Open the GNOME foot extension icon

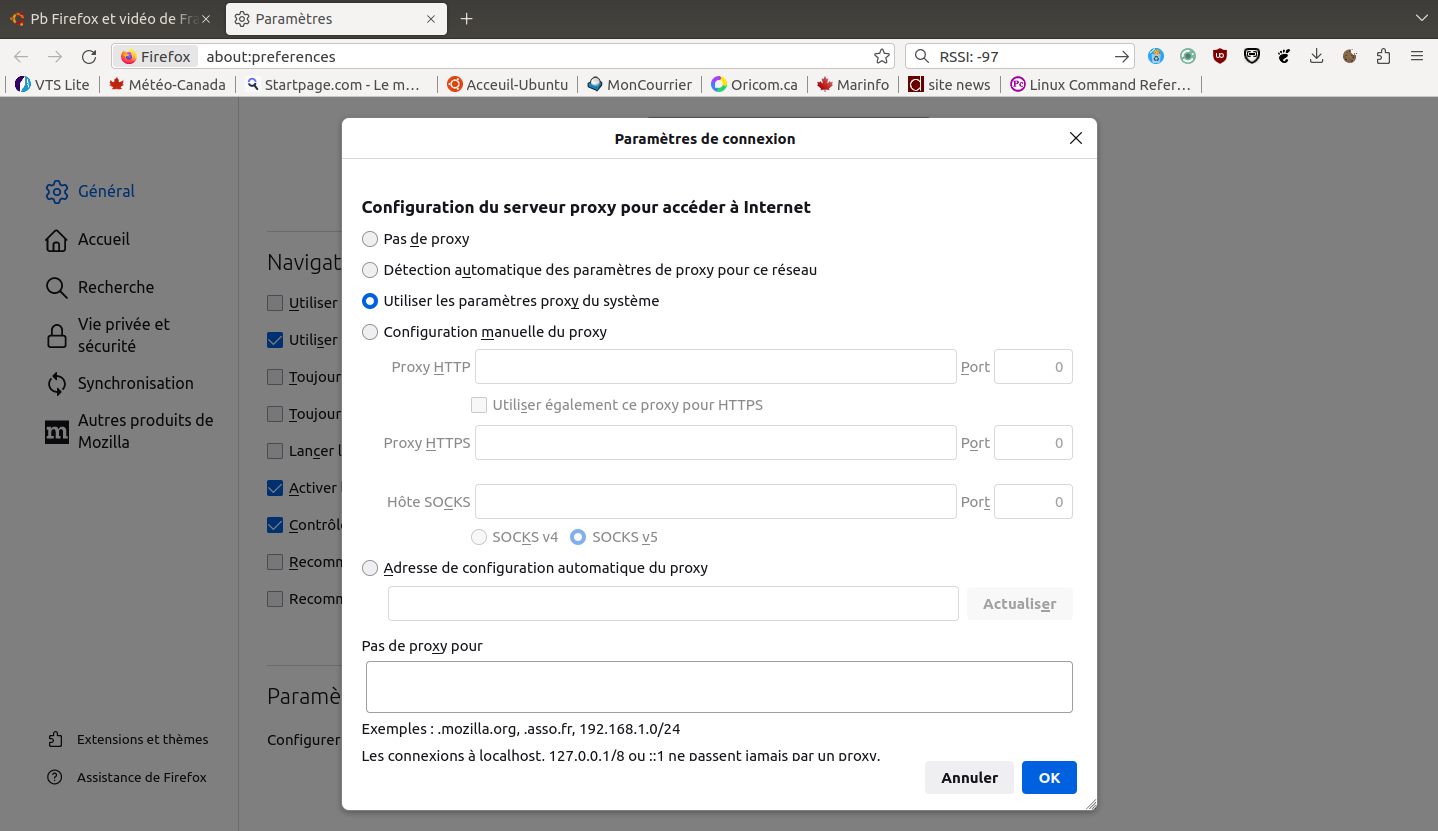1284,57
